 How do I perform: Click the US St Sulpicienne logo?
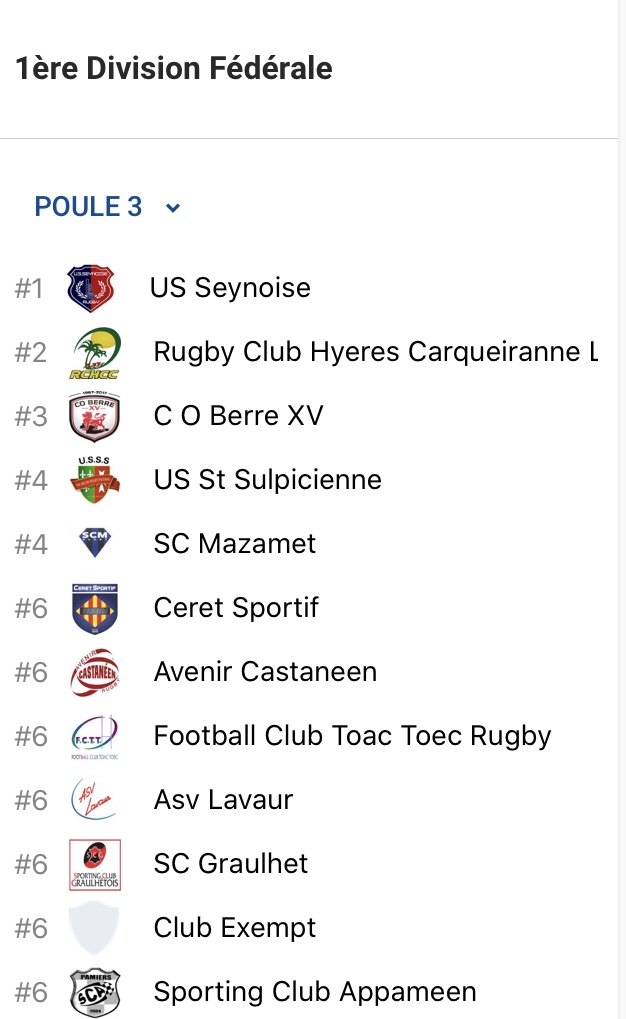(95, 481)
